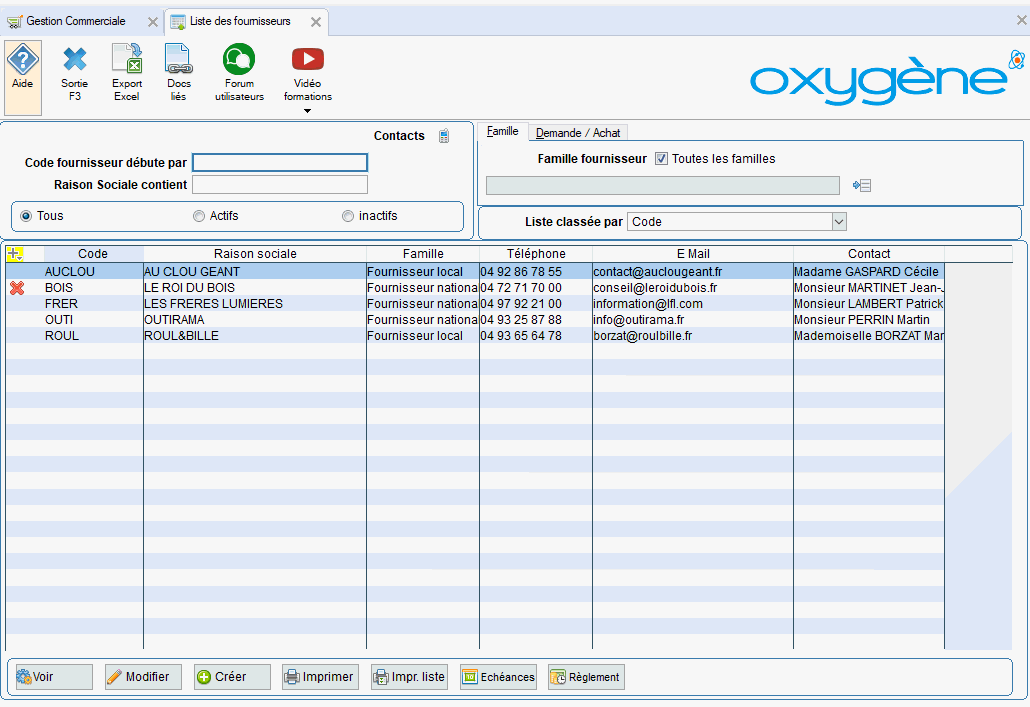Click the oxygène logo
The height and width of the screenshot is (707, 1030).
coord(887,78)
